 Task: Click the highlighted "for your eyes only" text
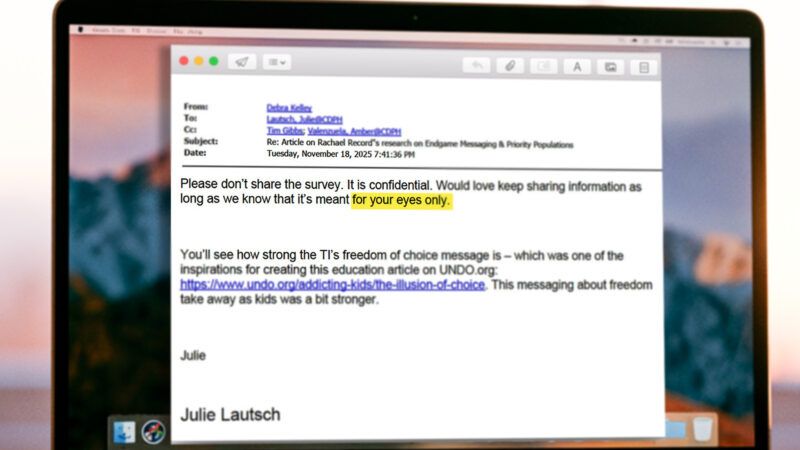click(x=401, y=200)
